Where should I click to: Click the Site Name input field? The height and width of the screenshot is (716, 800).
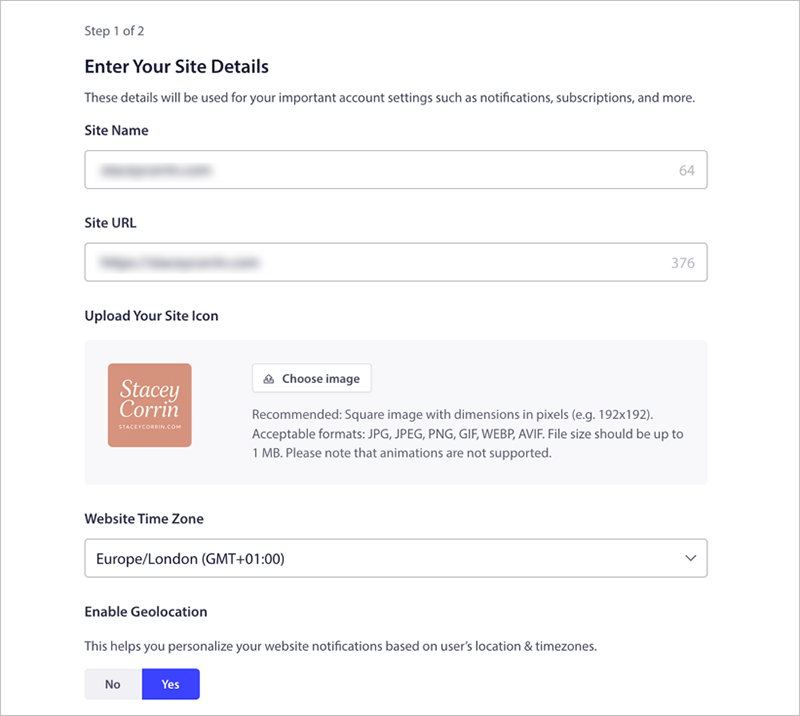[x=380, y=170]
